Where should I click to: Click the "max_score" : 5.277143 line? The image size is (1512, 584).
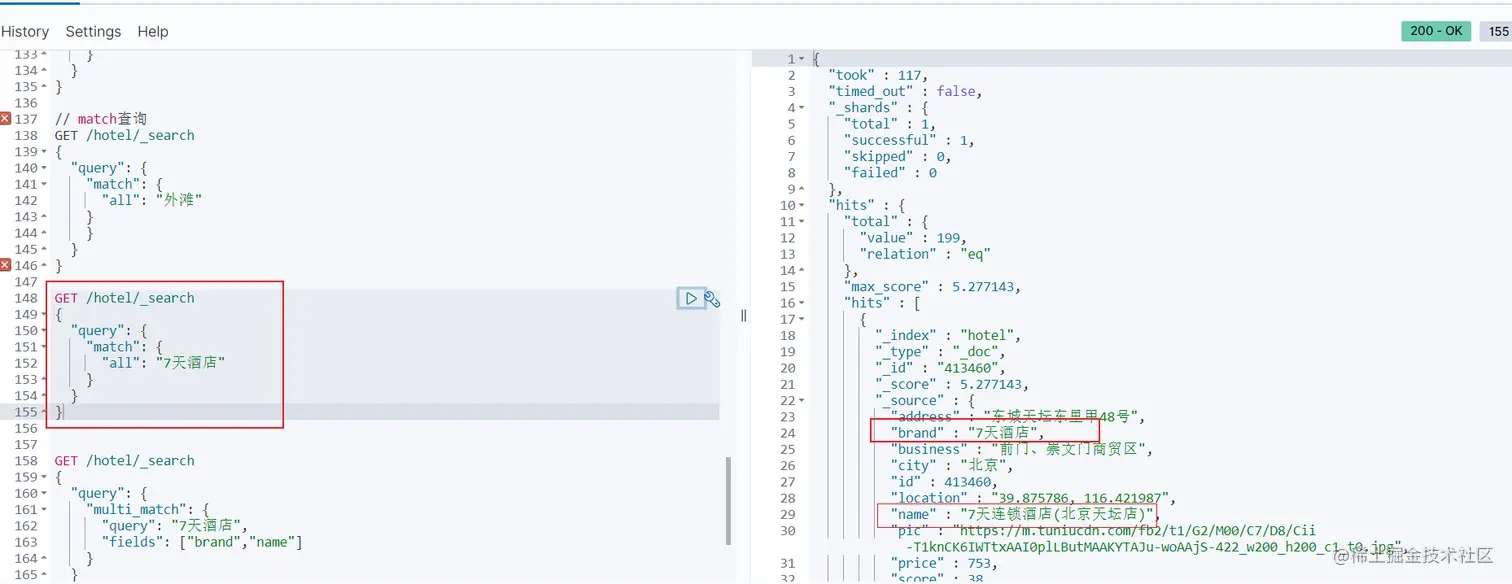click(932, 287)
